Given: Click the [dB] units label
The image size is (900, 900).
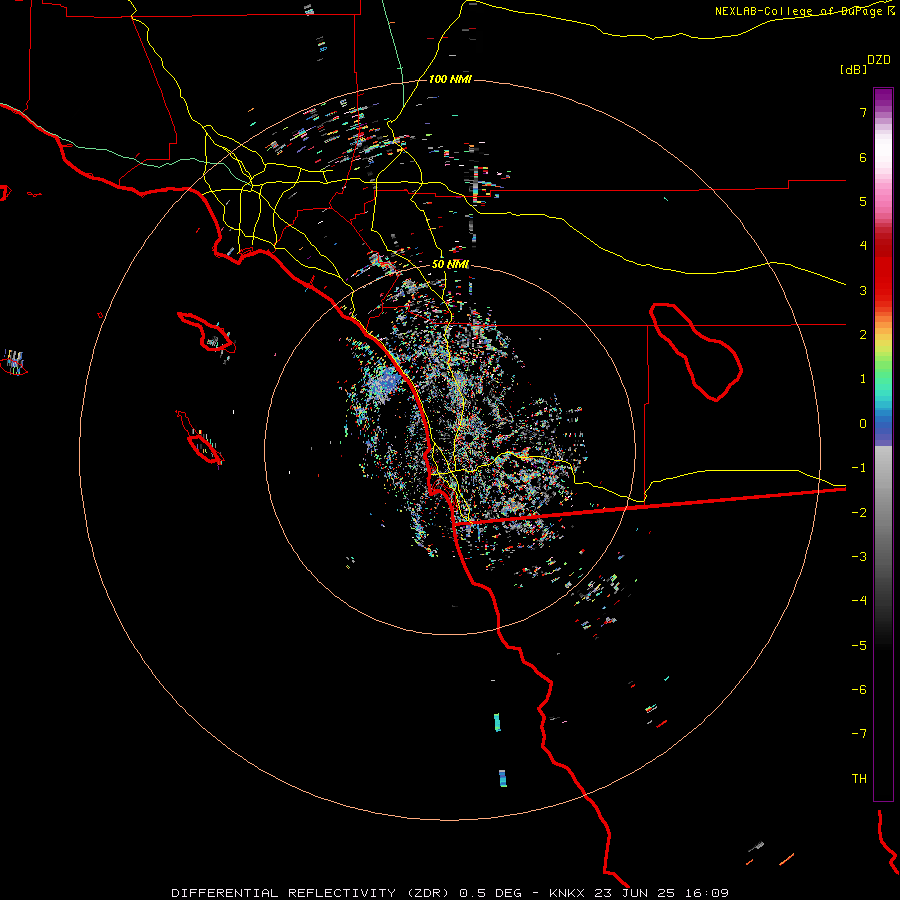Looking at the screenshot, I should (853, 69).
